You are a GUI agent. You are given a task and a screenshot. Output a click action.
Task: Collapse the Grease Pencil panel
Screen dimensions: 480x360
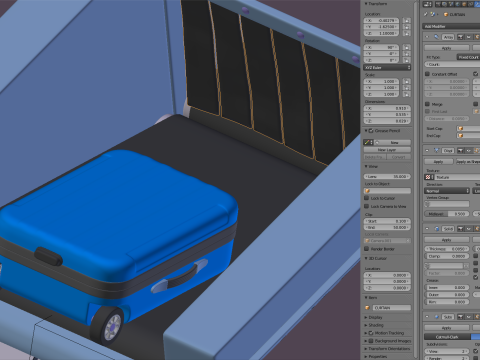[366, 131]
